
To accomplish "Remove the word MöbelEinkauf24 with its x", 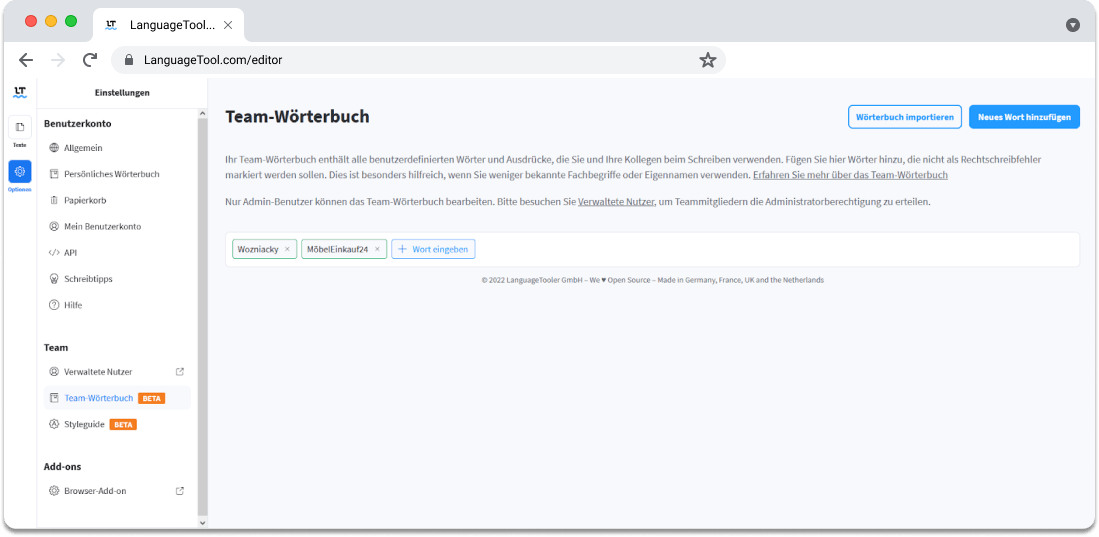I will pyautogui.click(x=377, y=249).
